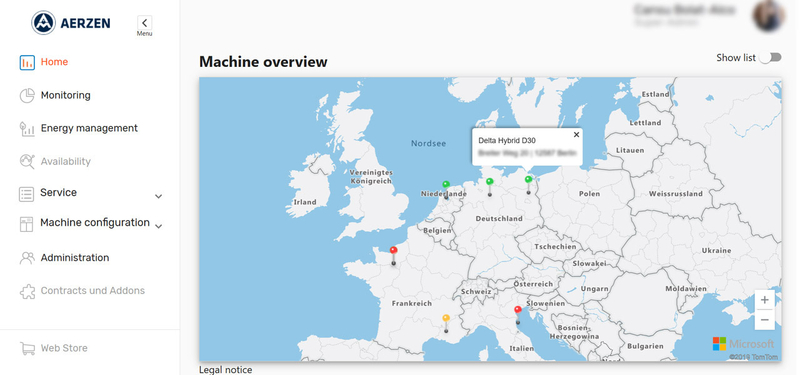Click the Energy management icon
This screenshot has height=375, width=800.
click(27, 129)
